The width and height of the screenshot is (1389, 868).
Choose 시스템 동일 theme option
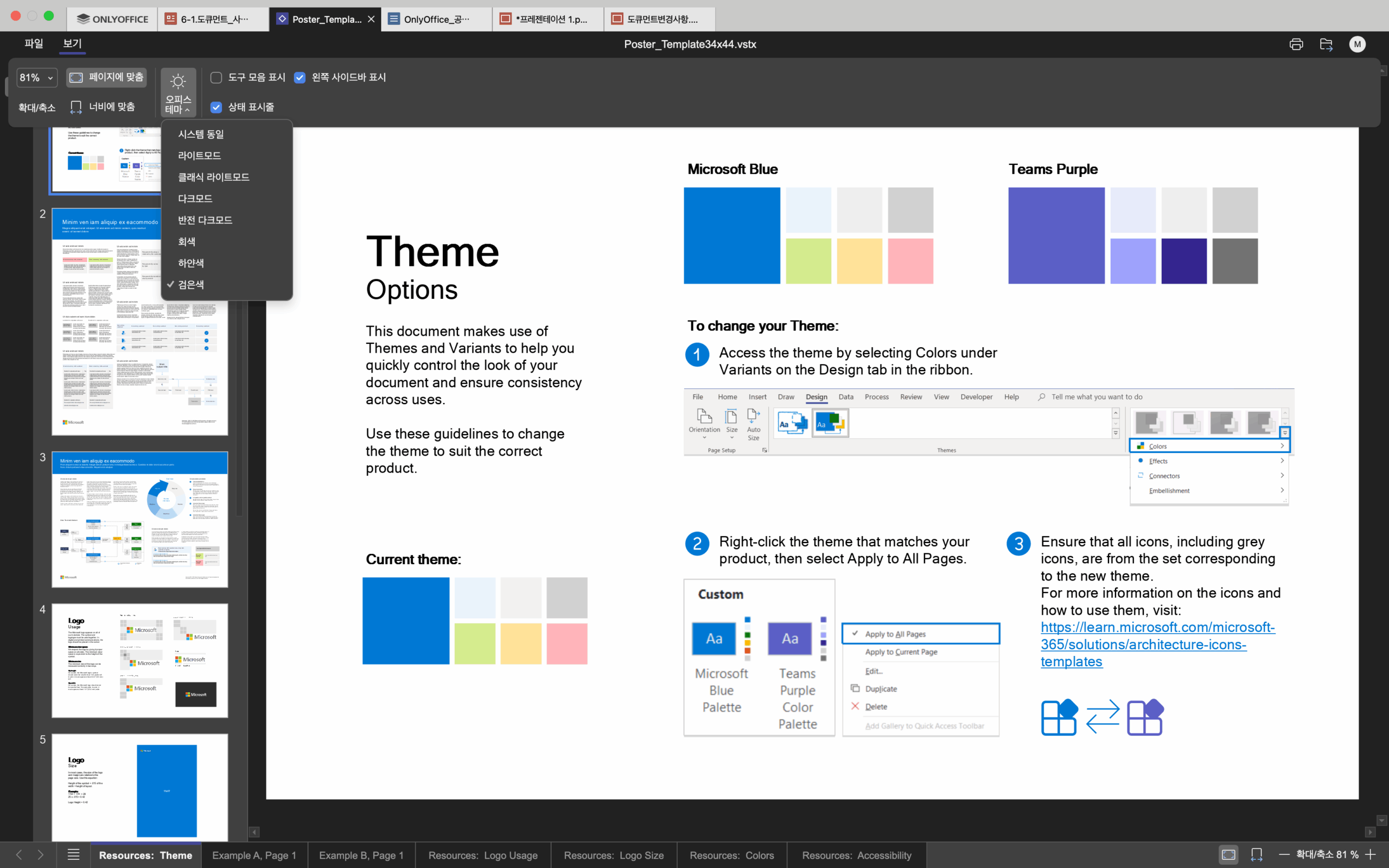[227, 134]
